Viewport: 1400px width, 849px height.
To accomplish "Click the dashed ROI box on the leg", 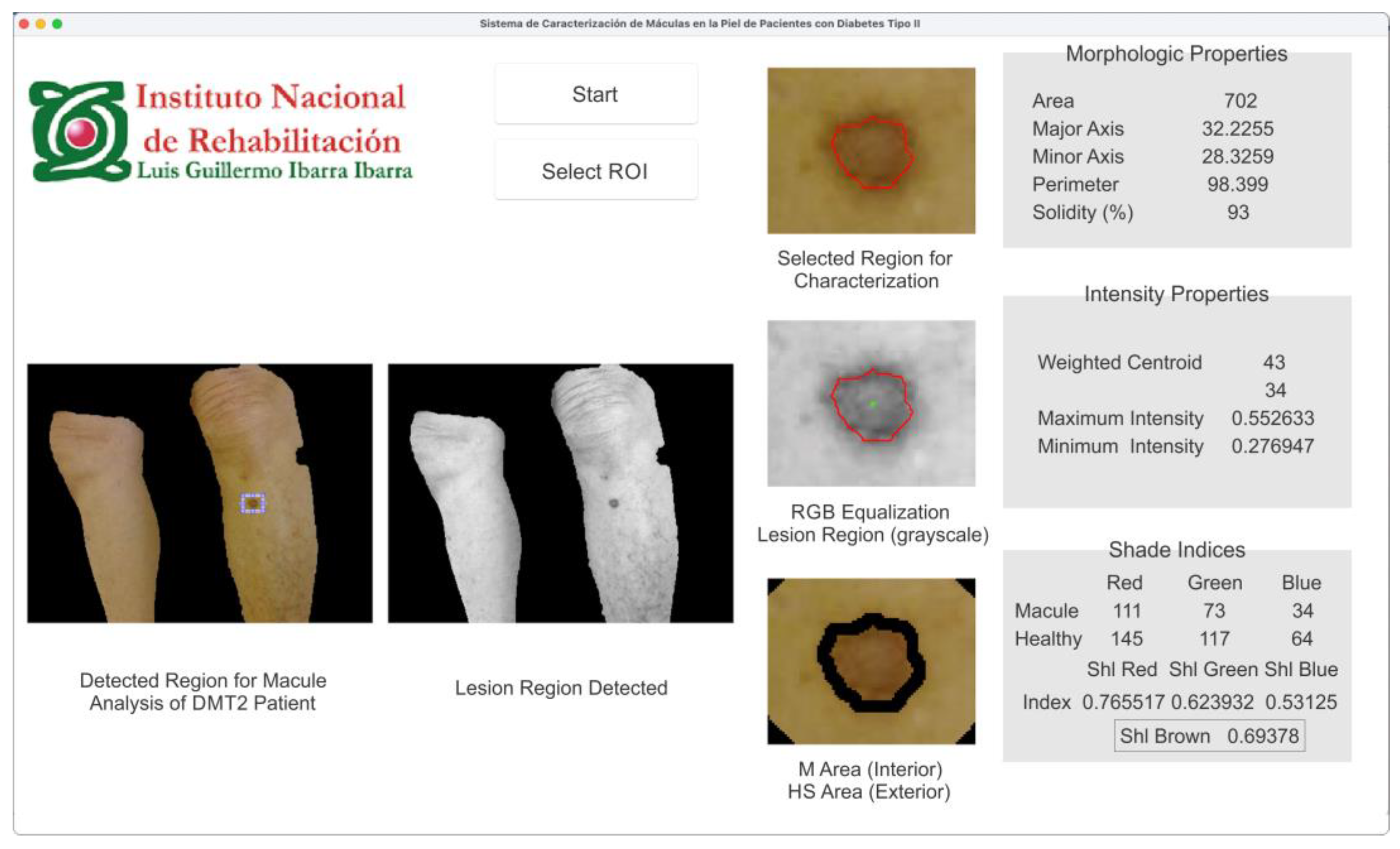I will 252,503.
